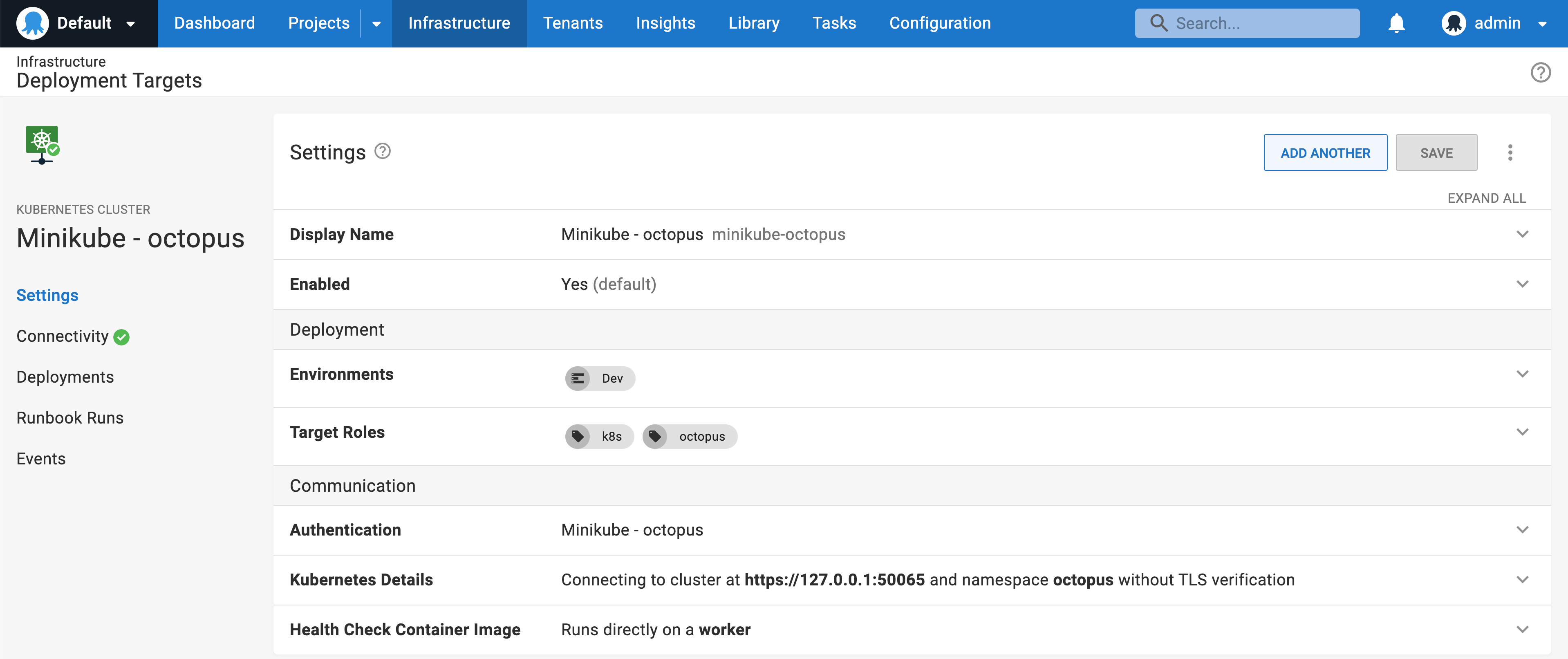
Task: Open Events in the sidebar
Action: click(x=41, y=459)
